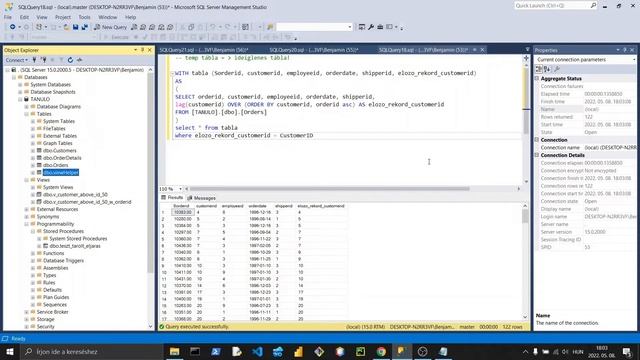Image resolution: width=640 pixels, height=360 pixels.
Task: Click the Save file icon
Action: [x=76, y=27]
